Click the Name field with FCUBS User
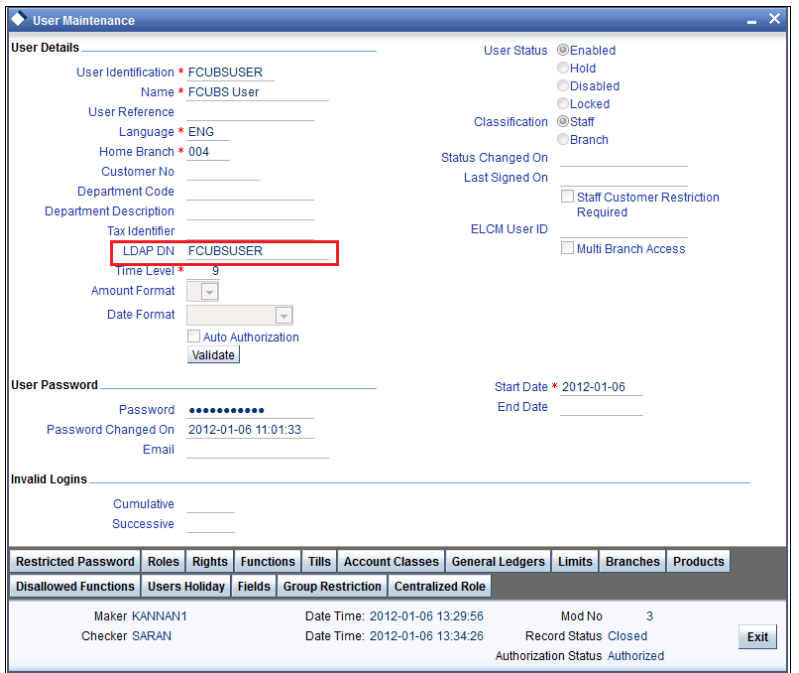The width and height of the screenshot is (799, 673). tap(257, 92)
